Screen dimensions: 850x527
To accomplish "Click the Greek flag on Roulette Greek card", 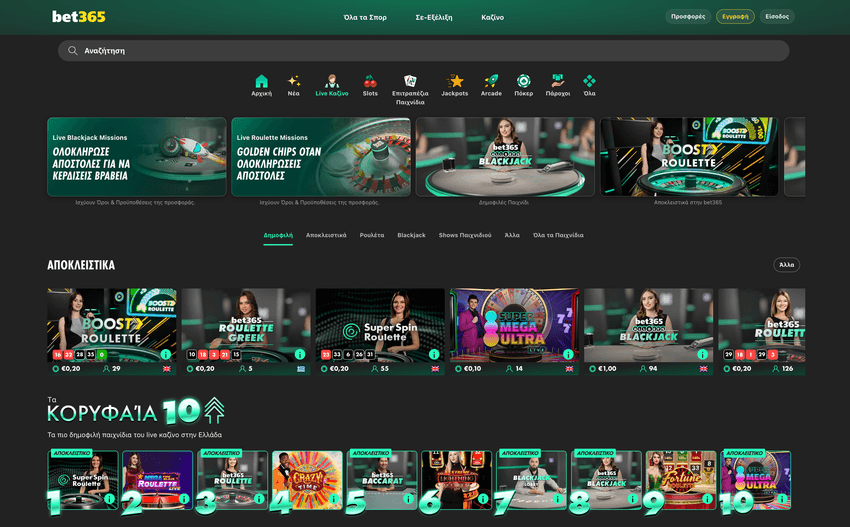I will click(x=301, y=369).
